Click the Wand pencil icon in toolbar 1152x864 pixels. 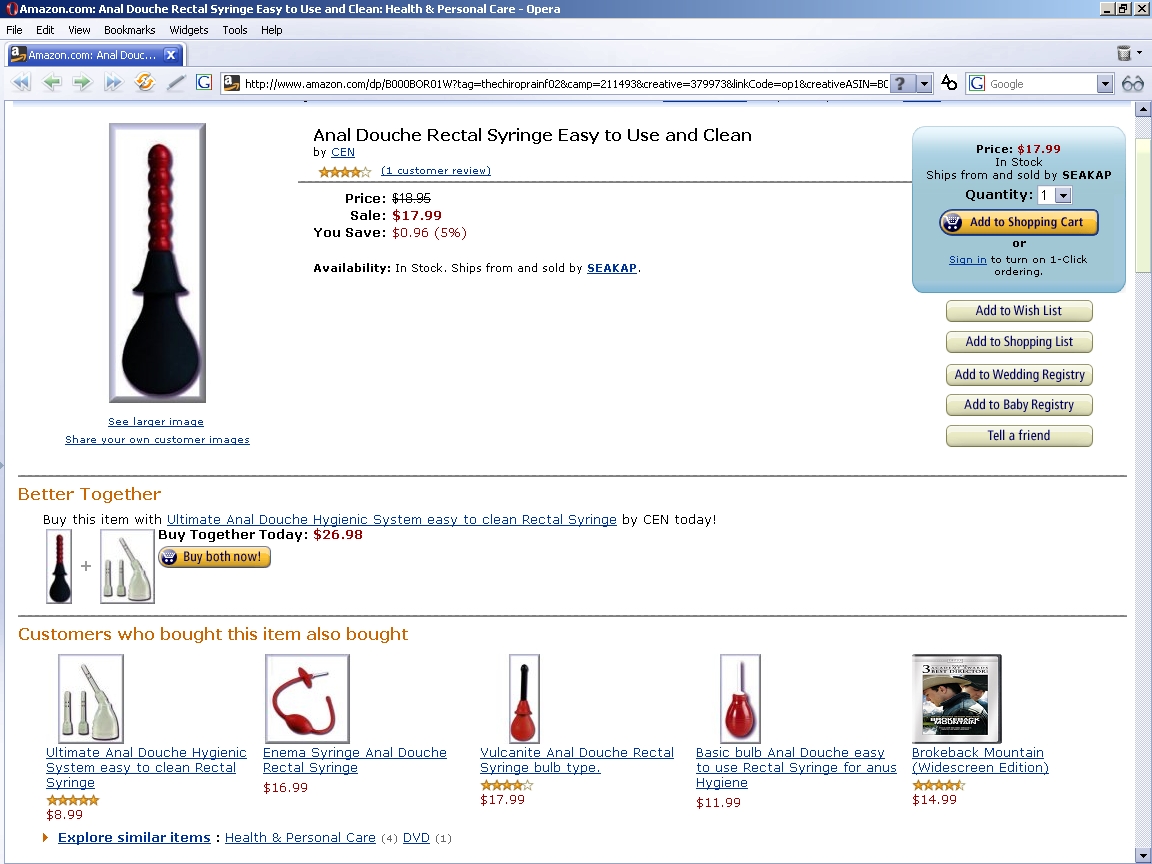pos(176,83)
